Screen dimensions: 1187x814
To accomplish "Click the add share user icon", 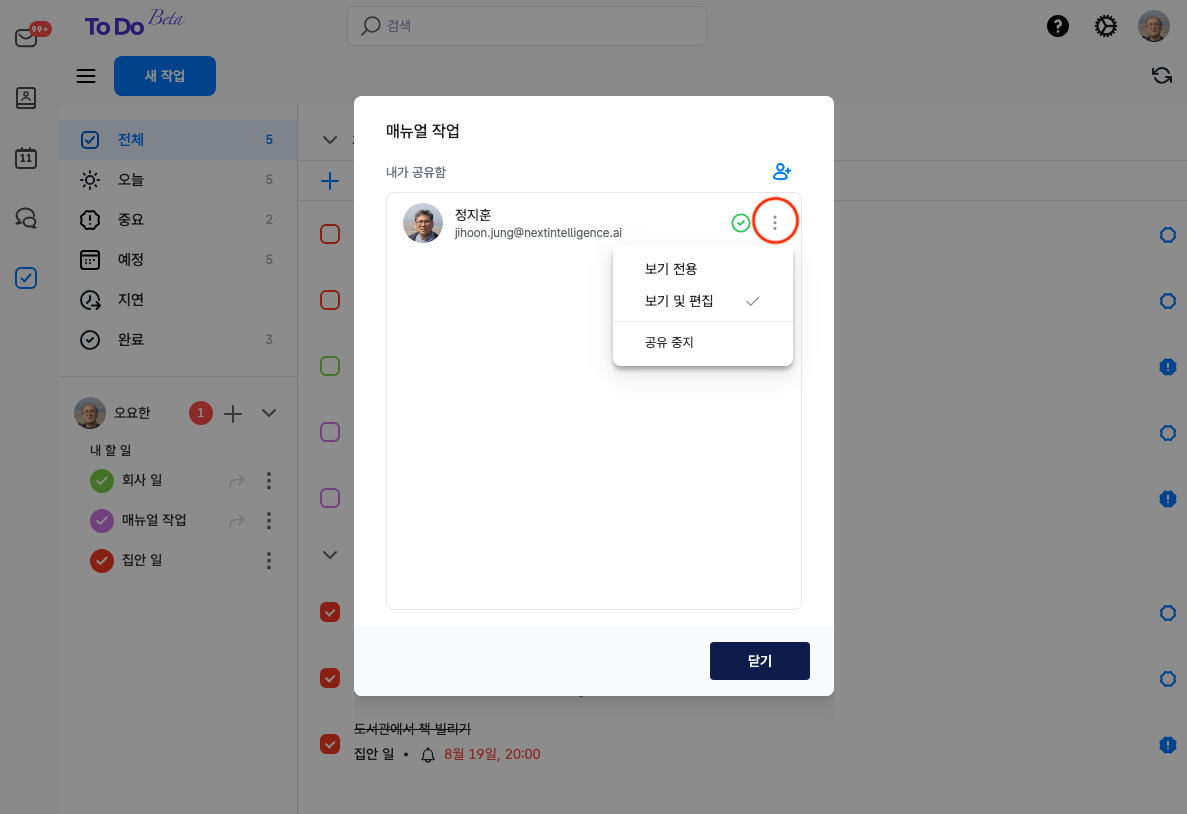I will 782,172.
